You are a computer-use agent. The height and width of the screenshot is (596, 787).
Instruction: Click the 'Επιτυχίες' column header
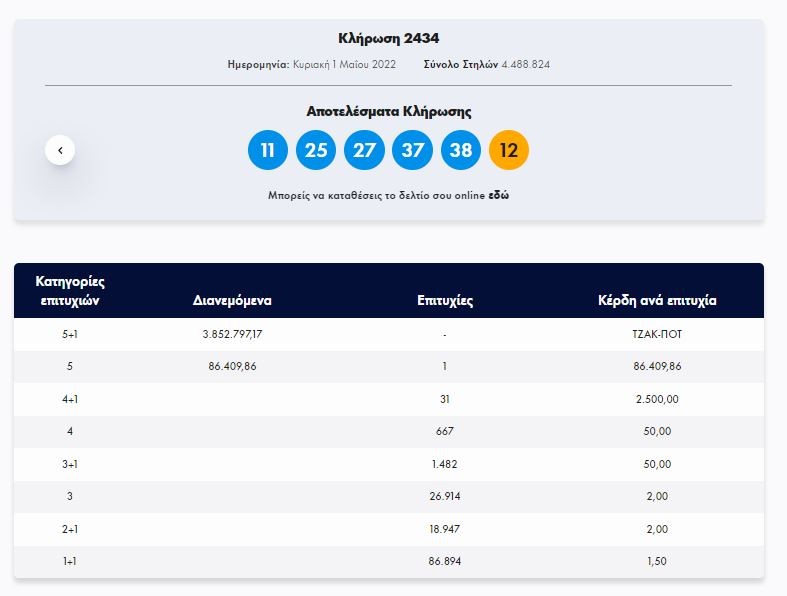coord(445,300)
